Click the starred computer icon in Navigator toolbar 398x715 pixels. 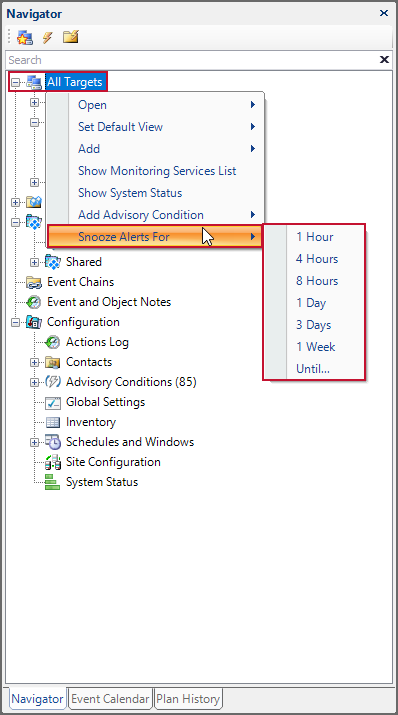(x=25, y=37)
